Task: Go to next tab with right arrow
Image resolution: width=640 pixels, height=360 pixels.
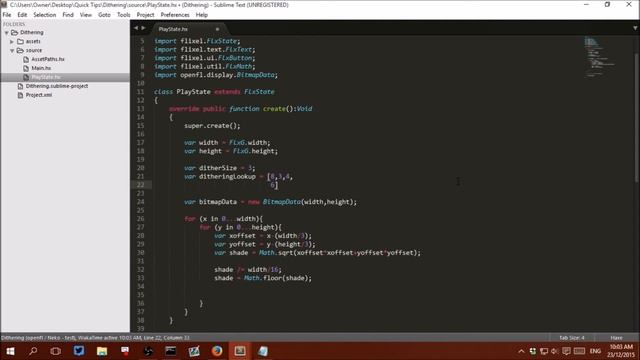Action: click(143, 28)
